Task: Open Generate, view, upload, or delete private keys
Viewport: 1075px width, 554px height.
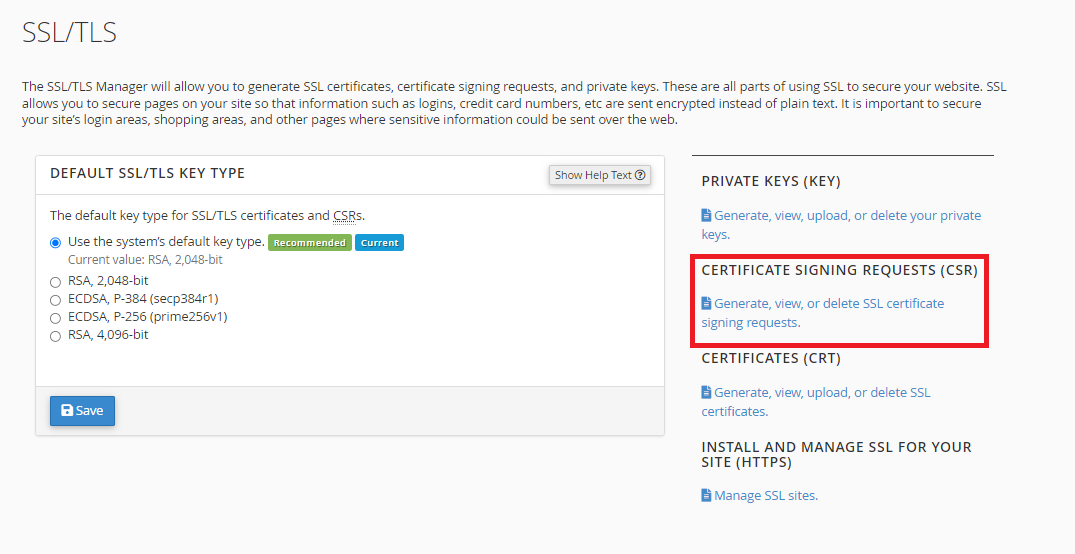Action: [x=841, y=225]
